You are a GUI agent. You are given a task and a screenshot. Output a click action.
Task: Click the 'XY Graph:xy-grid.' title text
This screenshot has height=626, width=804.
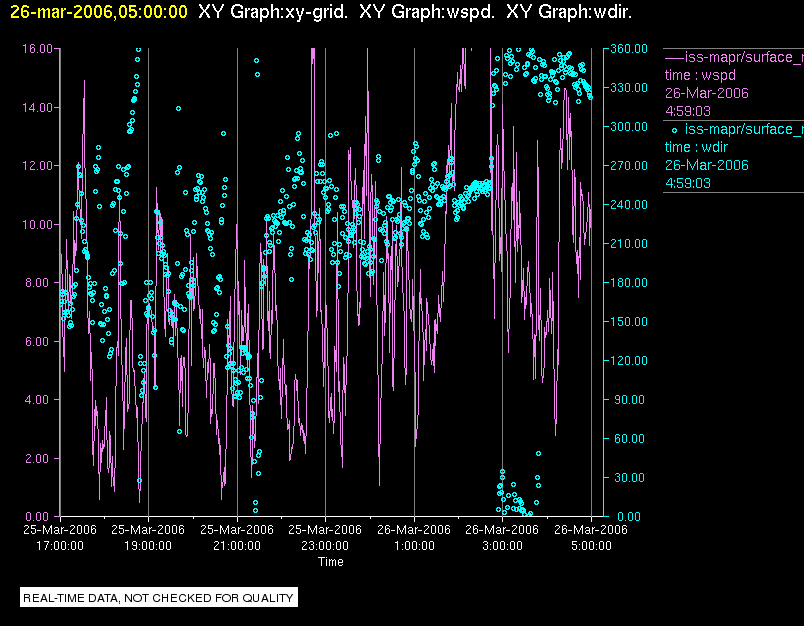273,12
